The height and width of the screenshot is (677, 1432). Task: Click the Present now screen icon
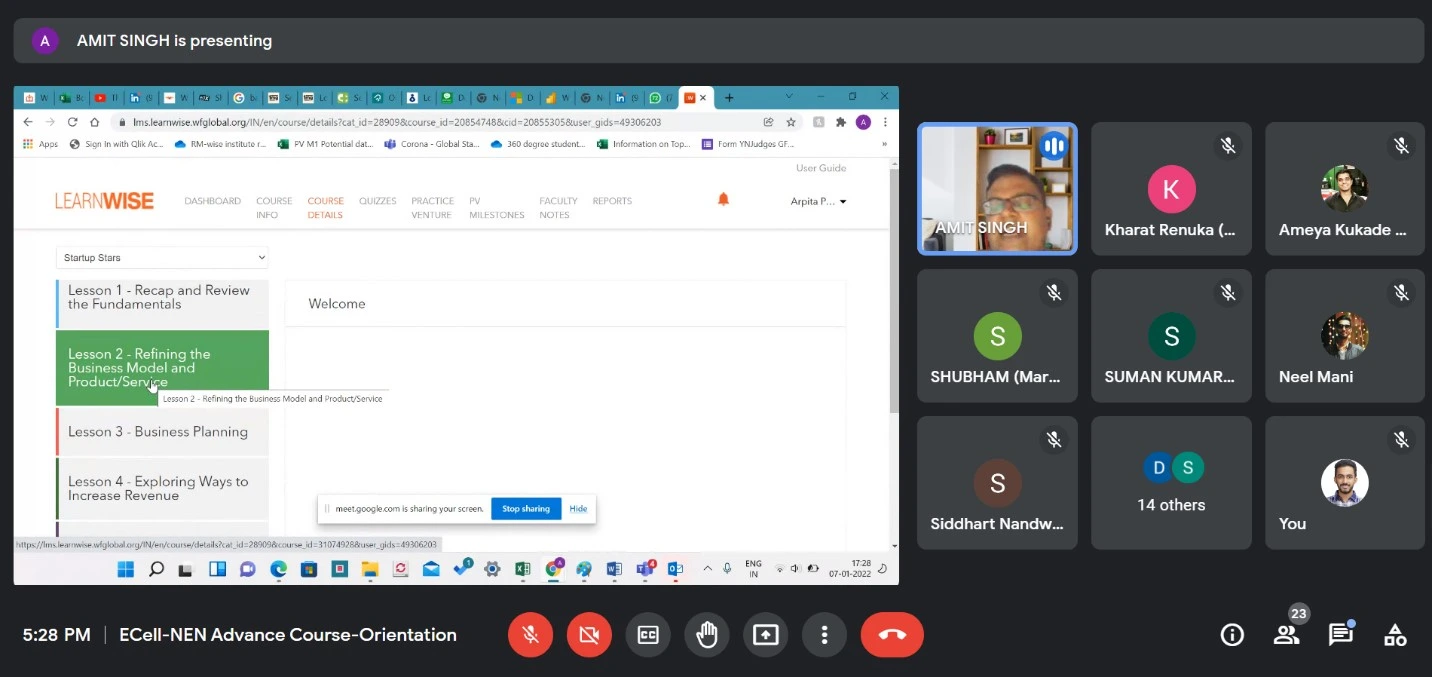tap(766, 635)
